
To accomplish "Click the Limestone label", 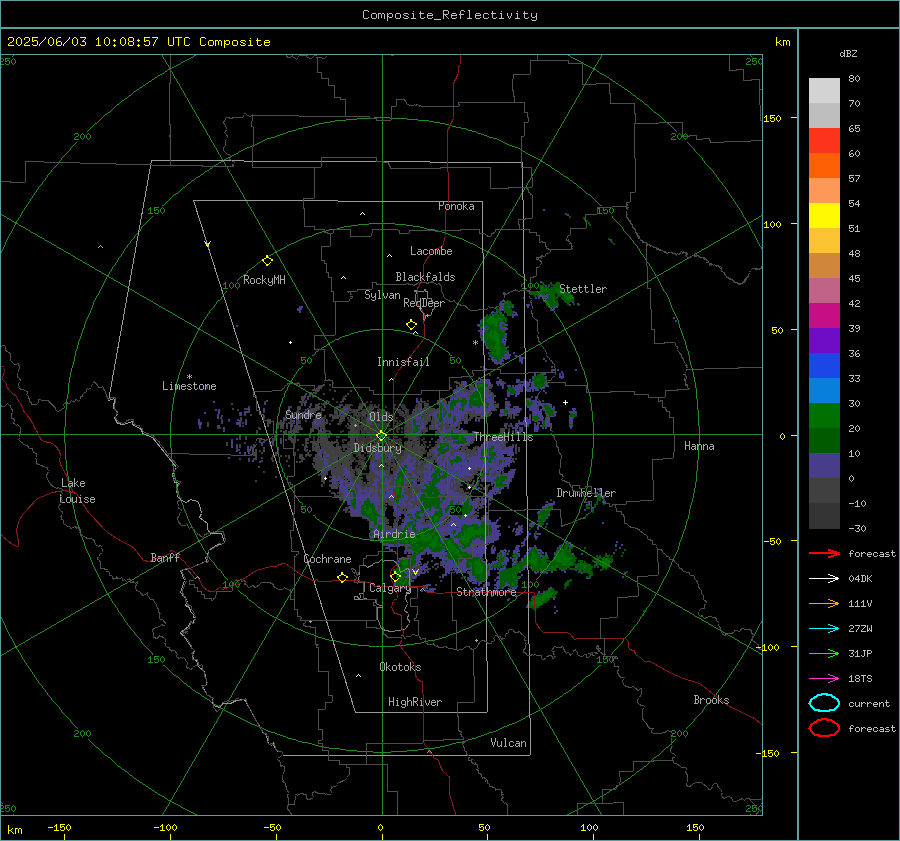I will (x=189, y=386).
